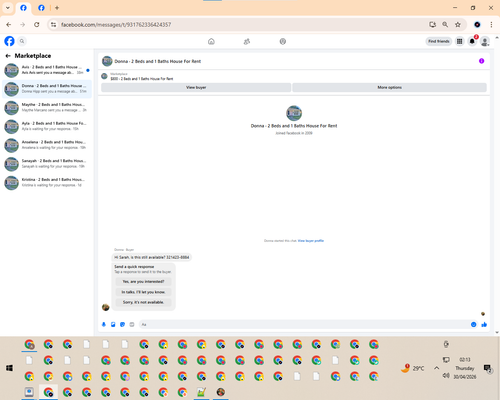This screenshot has width=500, height=400.
Task: Open the Friends navigation icon
Action: tap(247, 41)
